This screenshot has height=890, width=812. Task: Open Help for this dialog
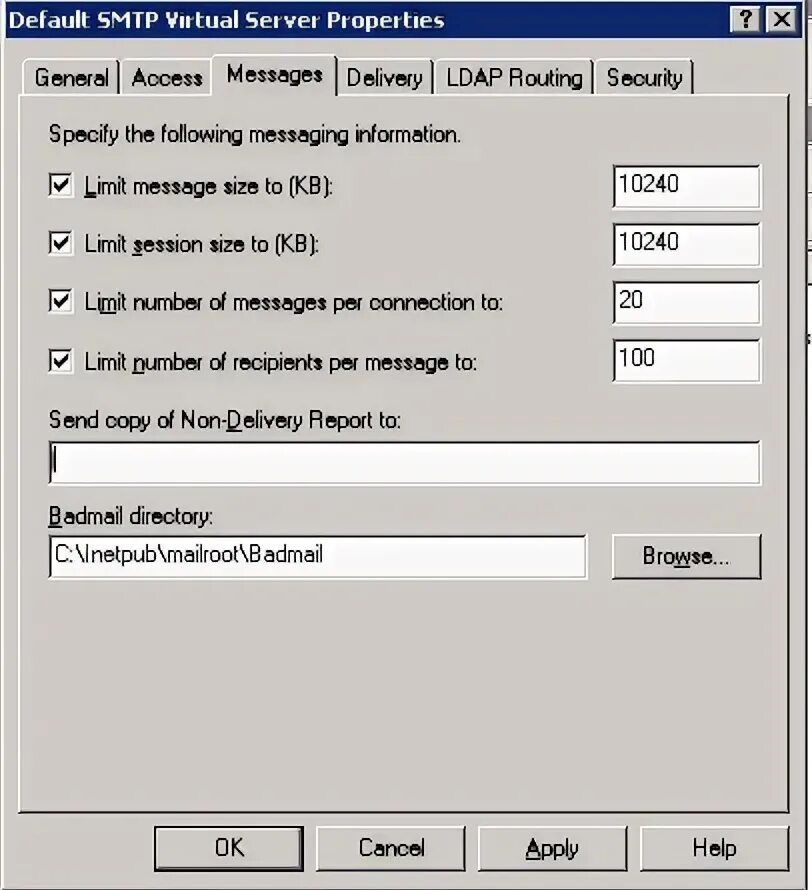coord(714,849)
